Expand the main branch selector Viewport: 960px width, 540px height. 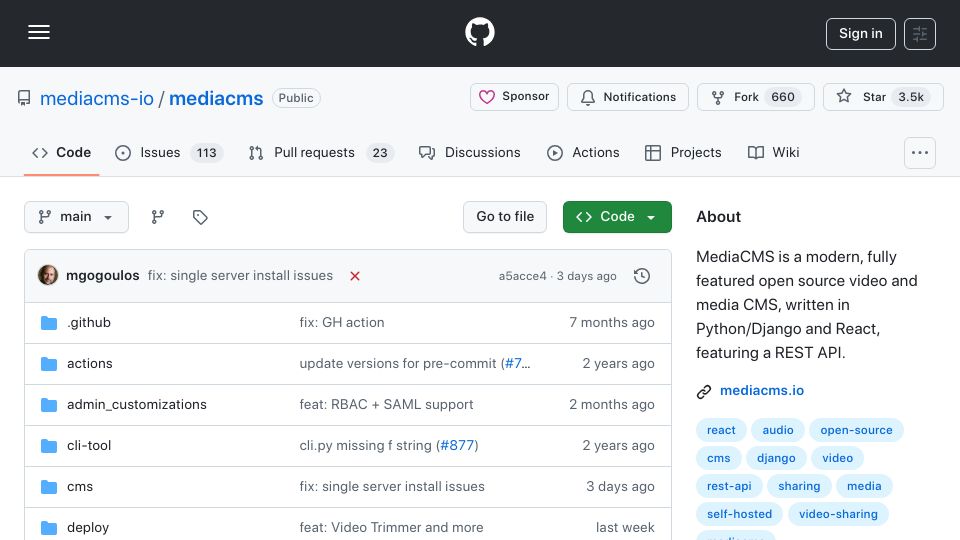77,217
